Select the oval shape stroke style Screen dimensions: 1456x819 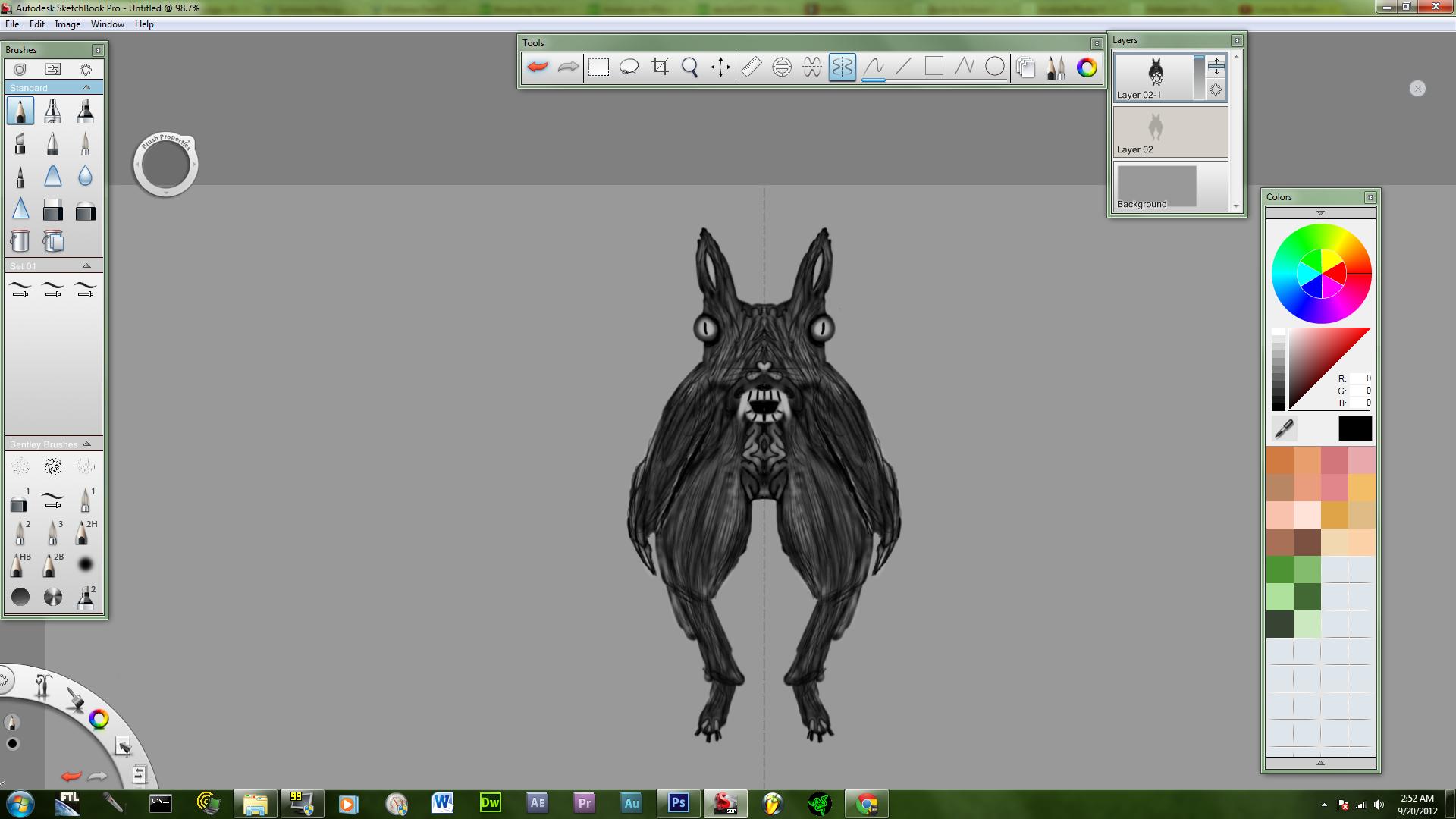994,67
